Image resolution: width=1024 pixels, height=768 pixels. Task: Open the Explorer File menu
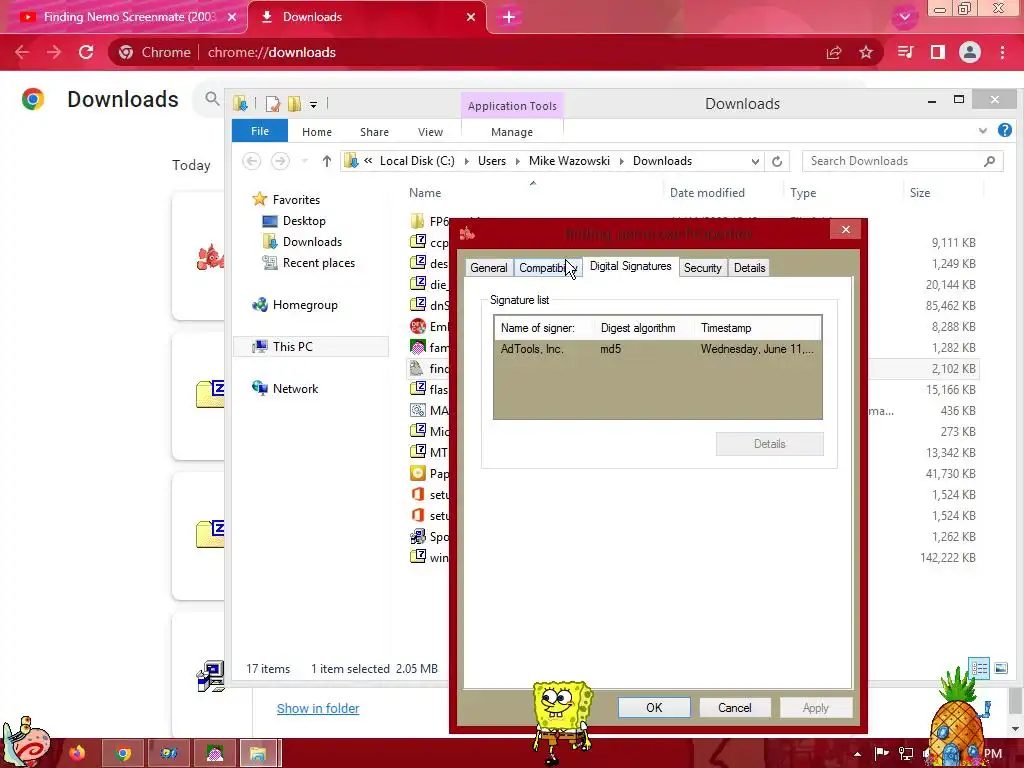coord(260,131)
